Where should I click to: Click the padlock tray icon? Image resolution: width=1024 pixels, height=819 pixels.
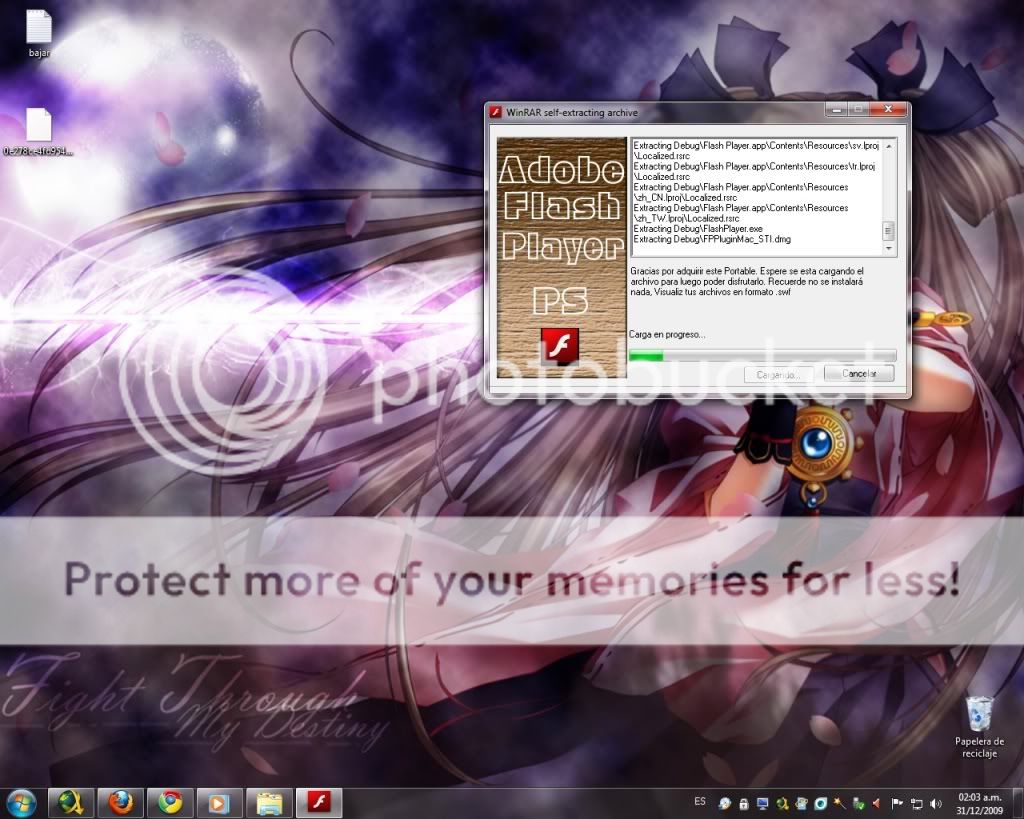point(744,803)
